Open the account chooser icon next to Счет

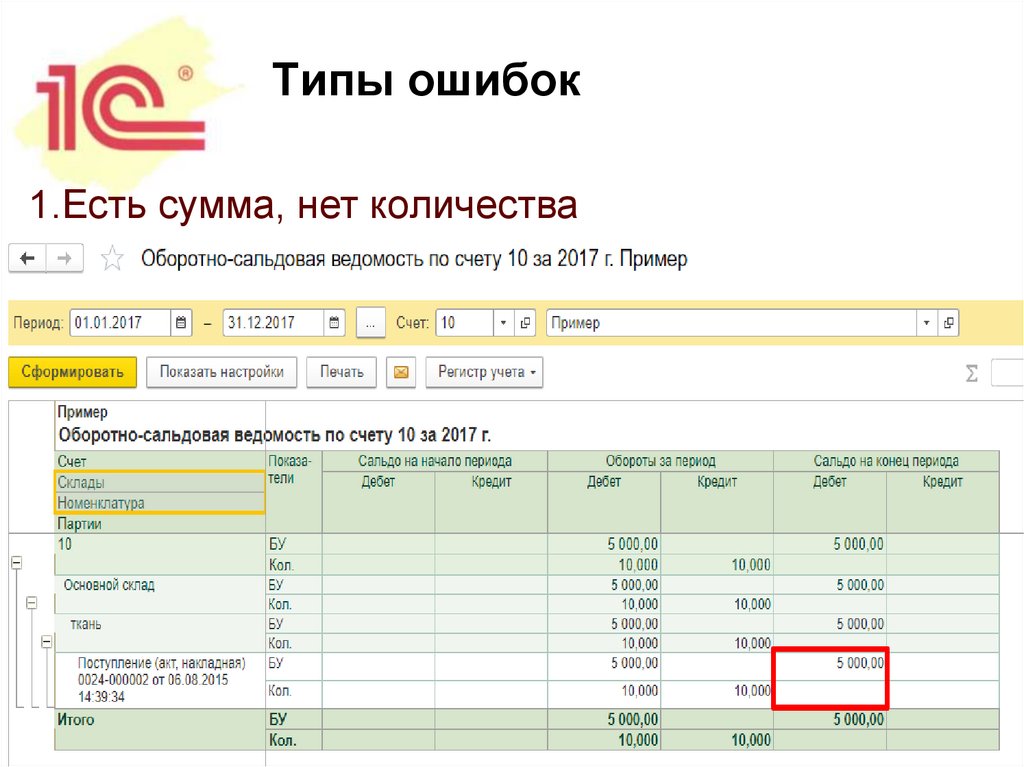(x=523, y=322)
